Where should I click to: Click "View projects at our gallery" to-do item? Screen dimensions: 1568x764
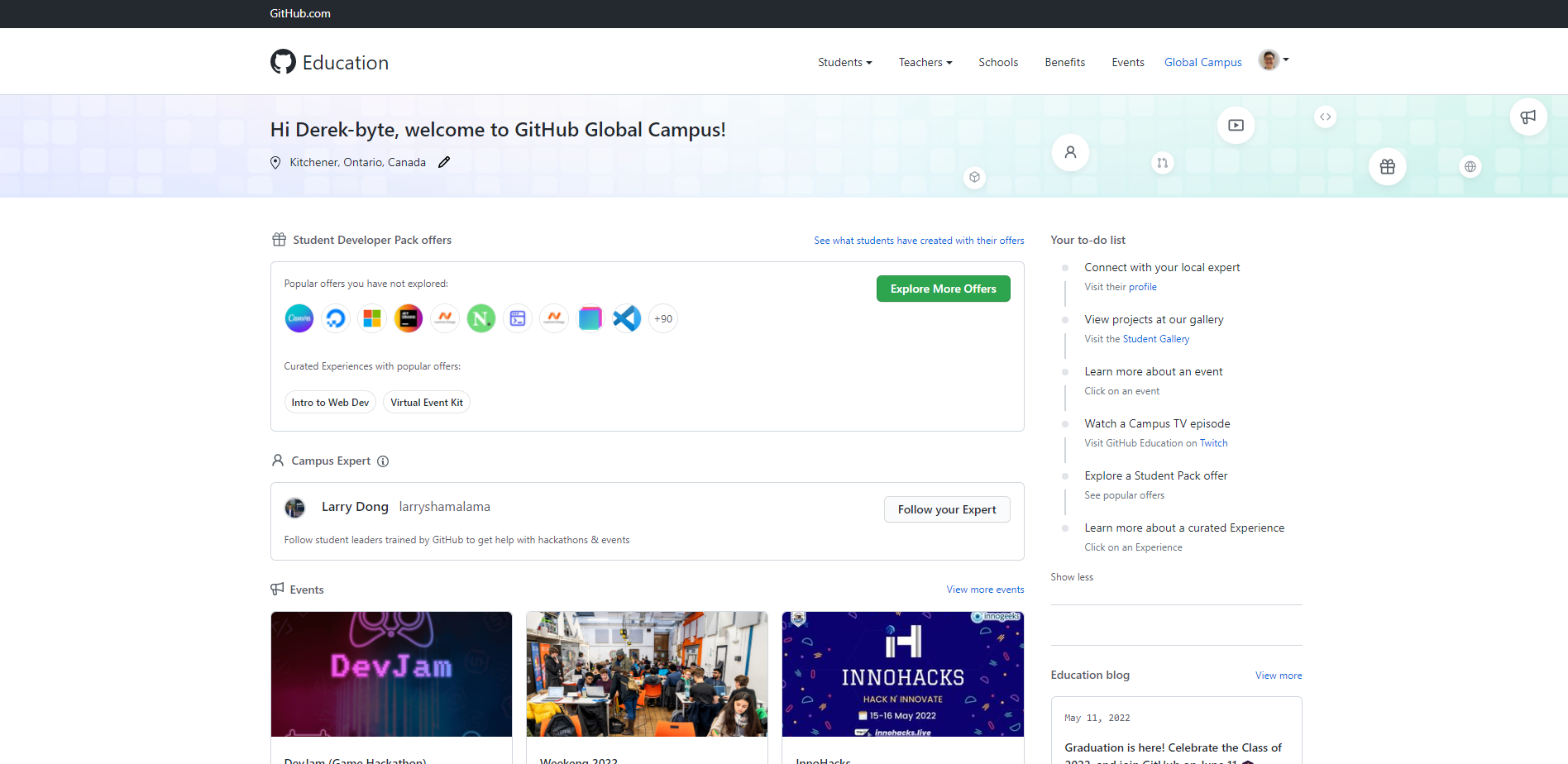[1154, 319]
